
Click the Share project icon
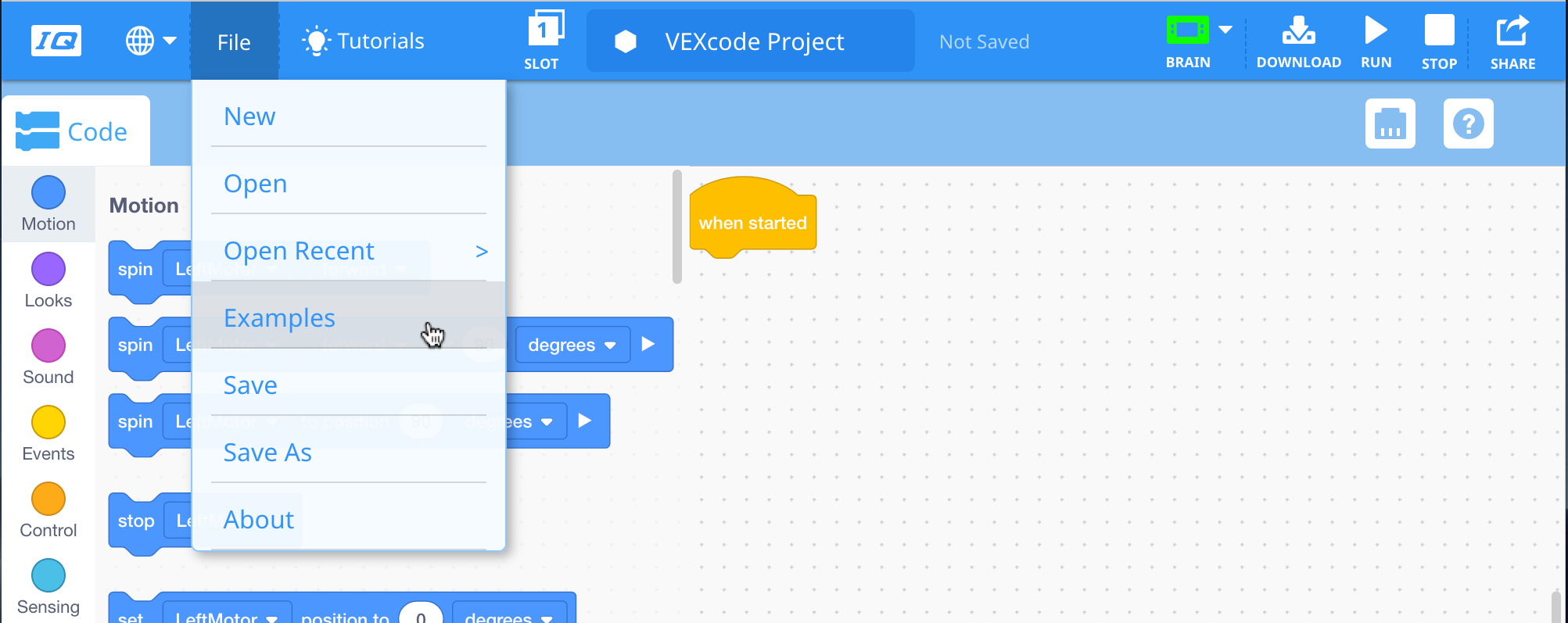click(1512, 32)
